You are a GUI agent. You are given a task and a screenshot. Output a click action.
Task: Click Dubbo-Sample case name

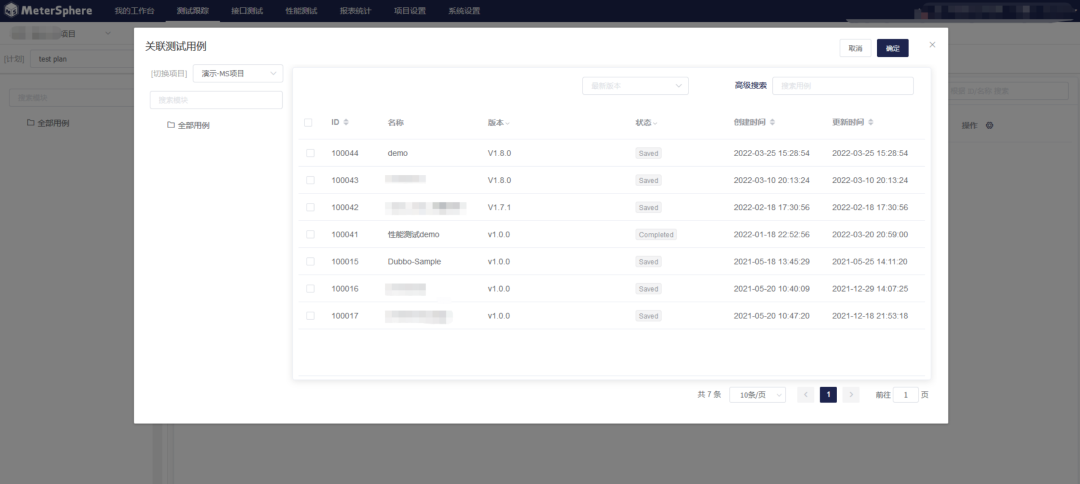[415, 262]
